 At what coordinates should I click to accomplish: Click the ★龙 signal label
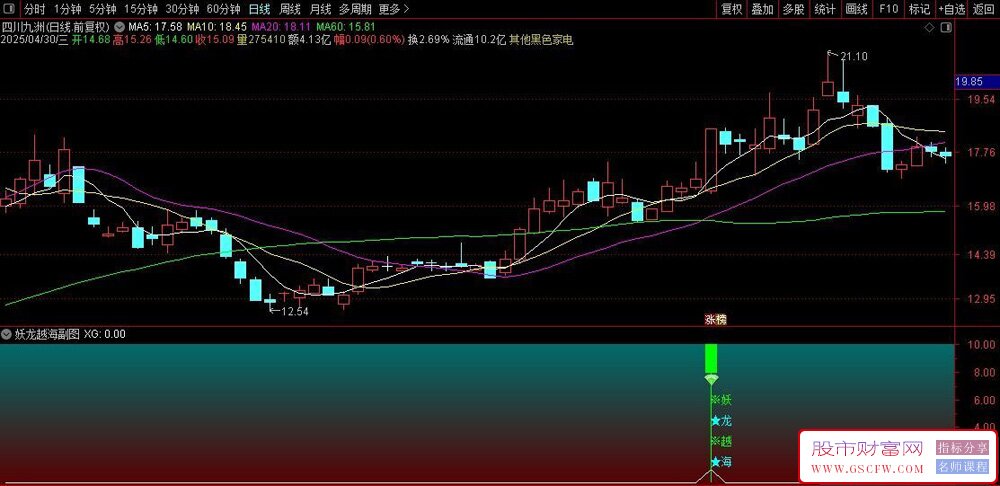pyautogui.click(x=721, y=421)
